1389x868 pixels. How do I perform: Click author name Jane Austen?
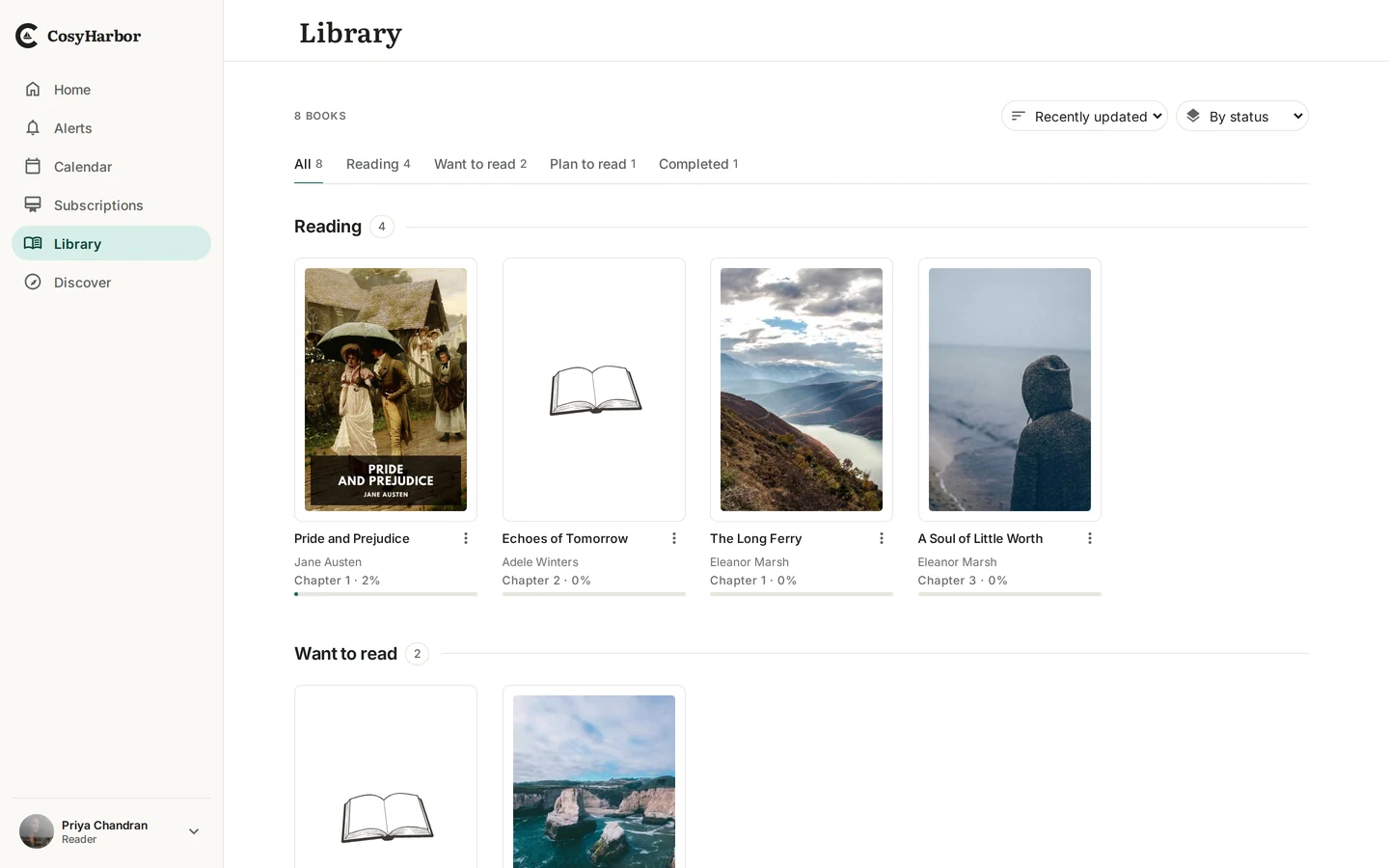(x=328, y=562)
